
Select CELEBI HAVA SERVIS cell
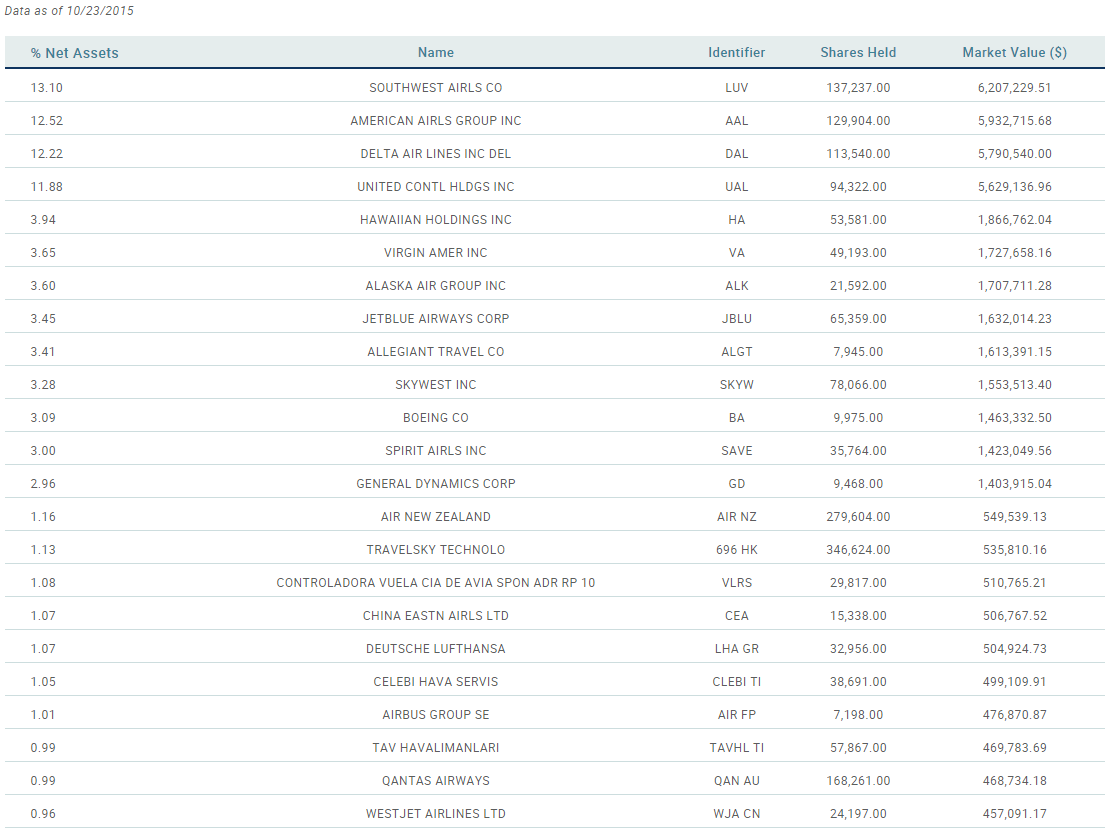click(435, 681)
